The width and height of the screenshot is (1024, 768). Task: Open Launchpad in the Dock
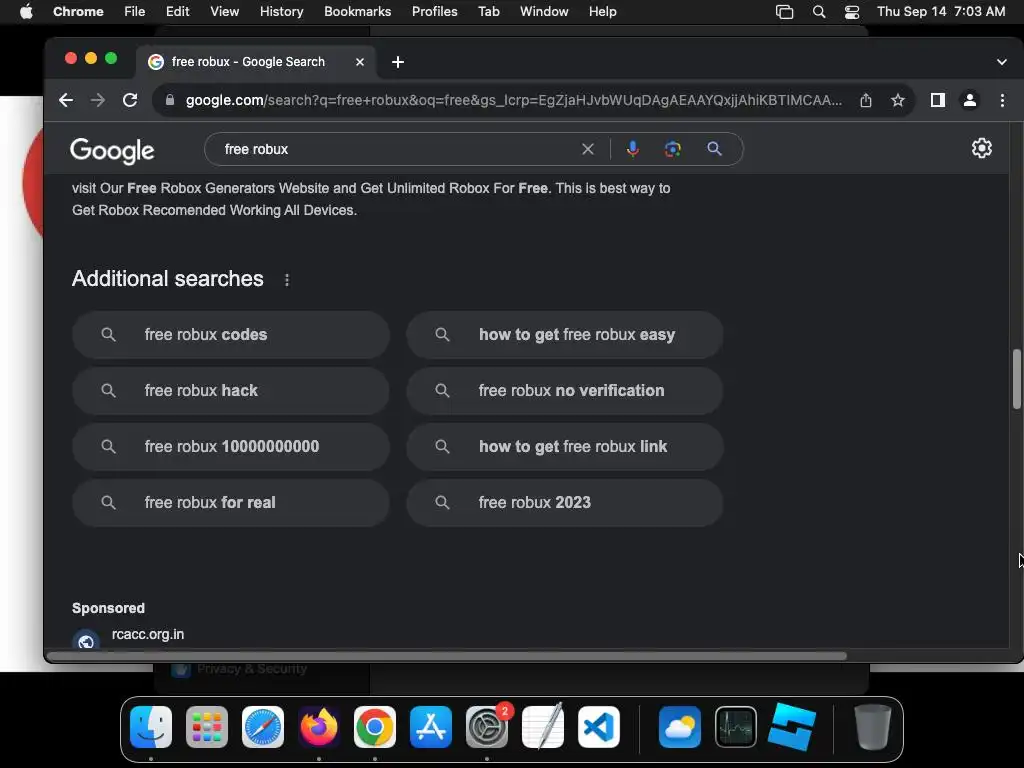click(x=207, y=727)
